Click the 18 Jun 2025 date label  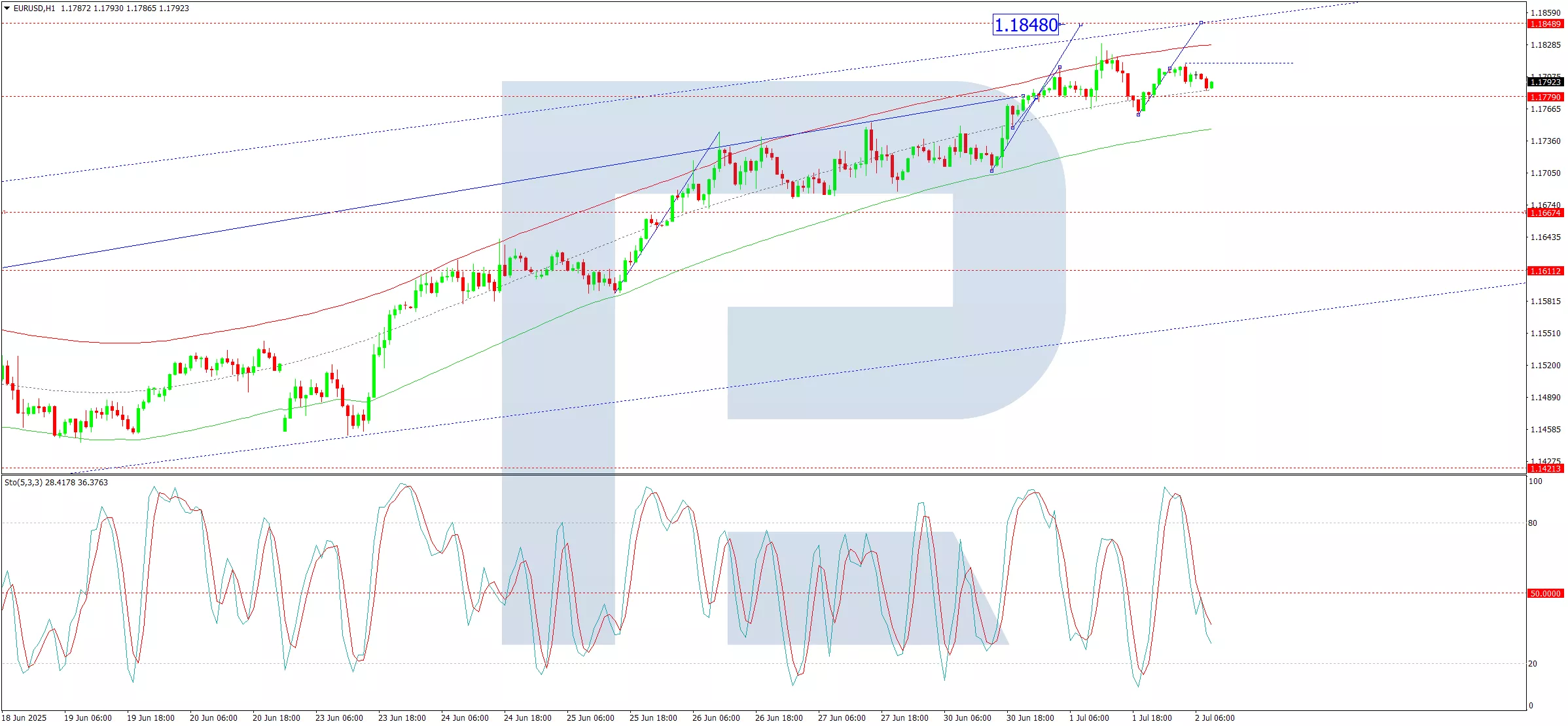pyautogui.click(x=24, y=718)
